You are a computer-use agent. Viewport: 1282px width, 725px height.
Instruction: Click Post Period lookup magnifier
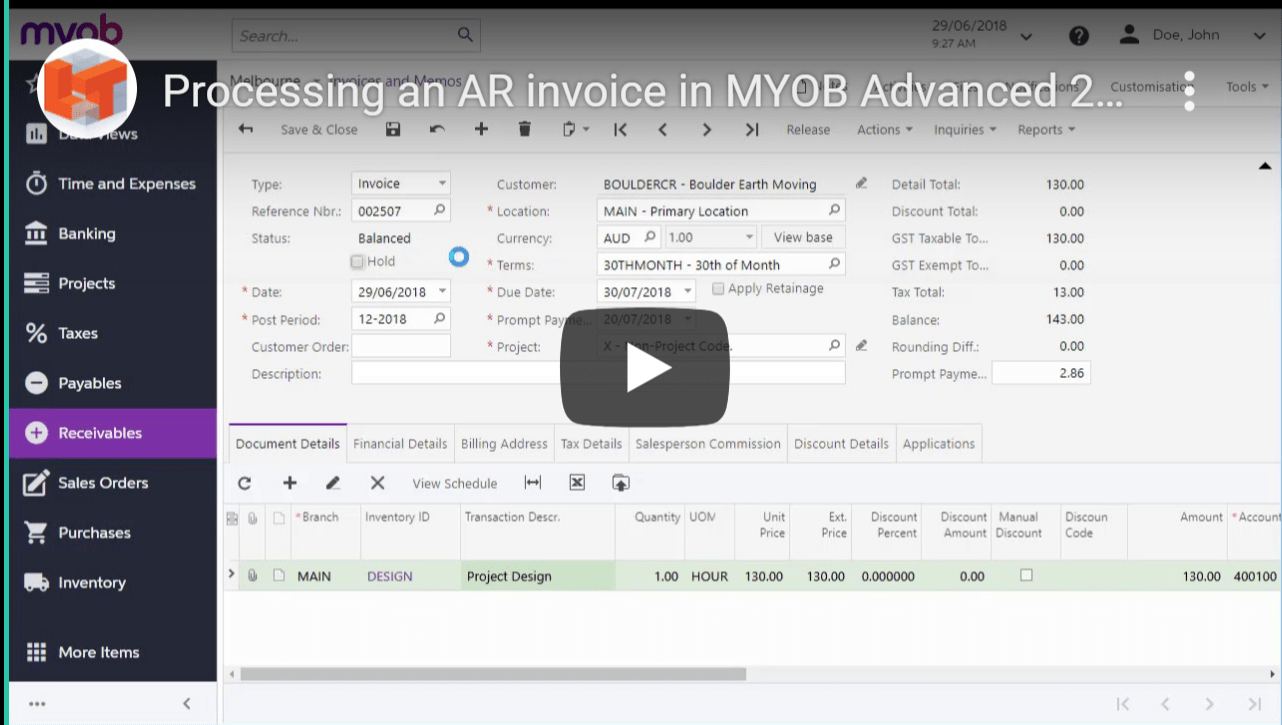click(x=439, y=319)
